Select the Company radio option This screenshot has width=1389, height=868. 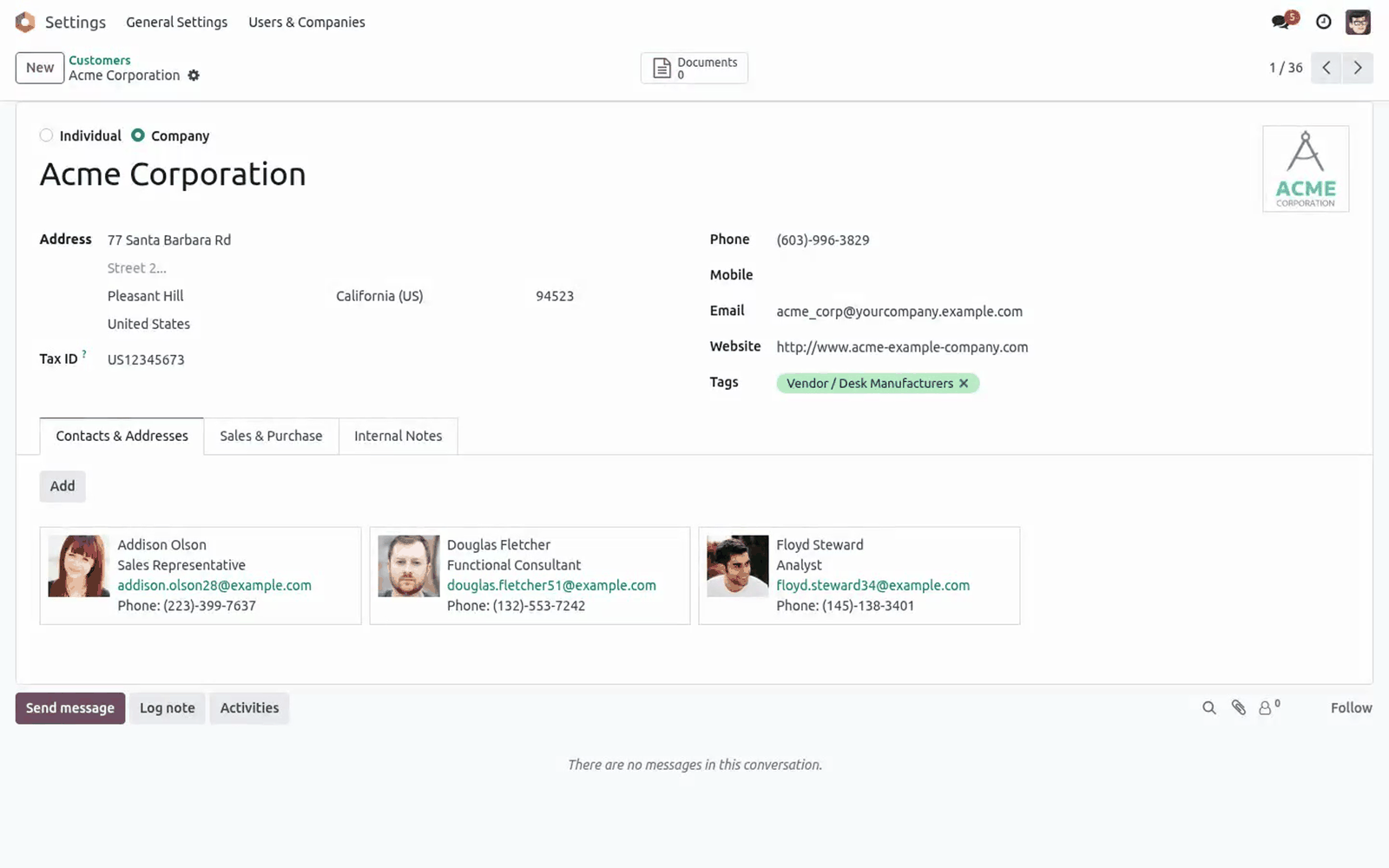coord(137,135)
